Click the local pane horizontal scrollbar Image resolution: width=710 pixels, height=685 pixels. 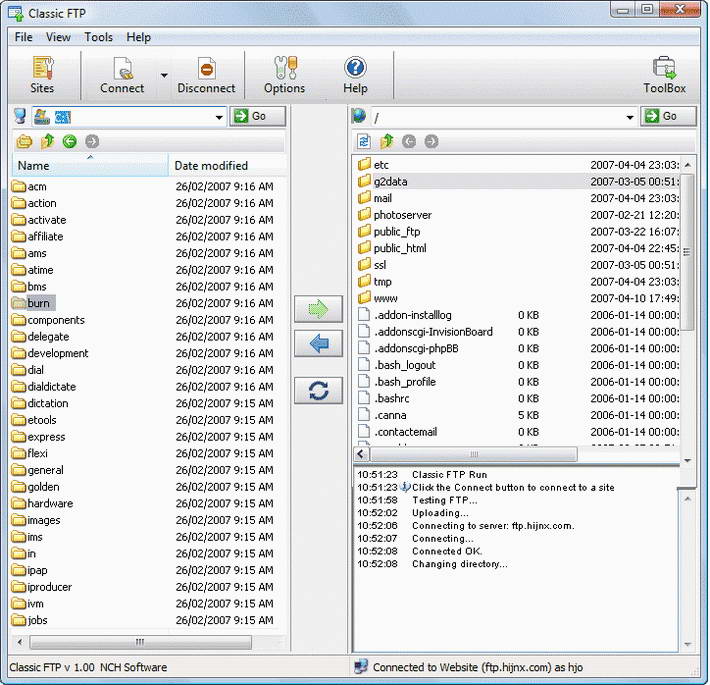(140, 642)
